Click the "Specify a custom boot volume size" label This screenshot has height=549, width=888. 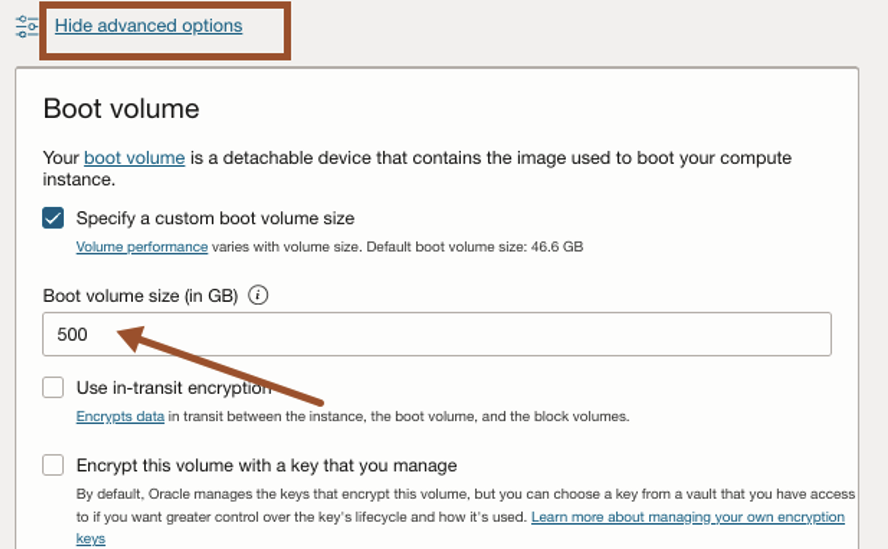point(215,218)
